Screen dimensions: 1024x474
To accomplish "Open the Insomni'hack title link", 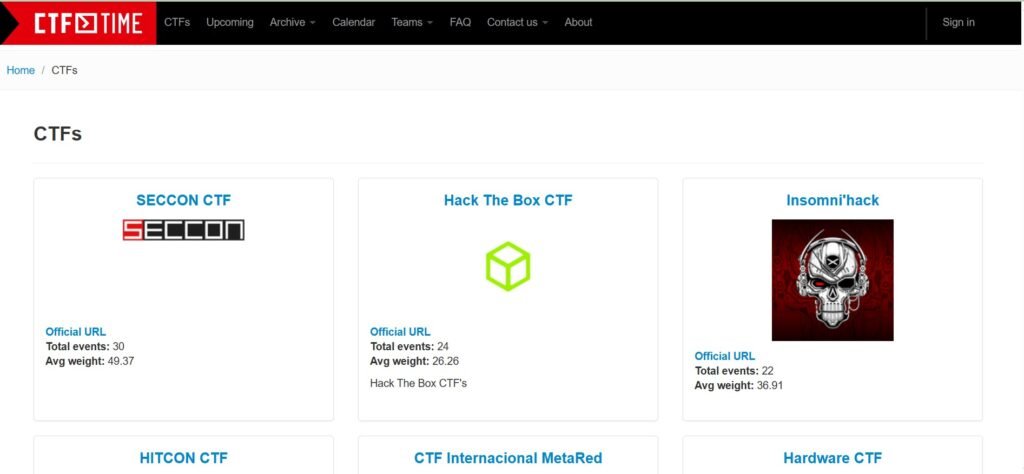I will [x=833, y=200].
